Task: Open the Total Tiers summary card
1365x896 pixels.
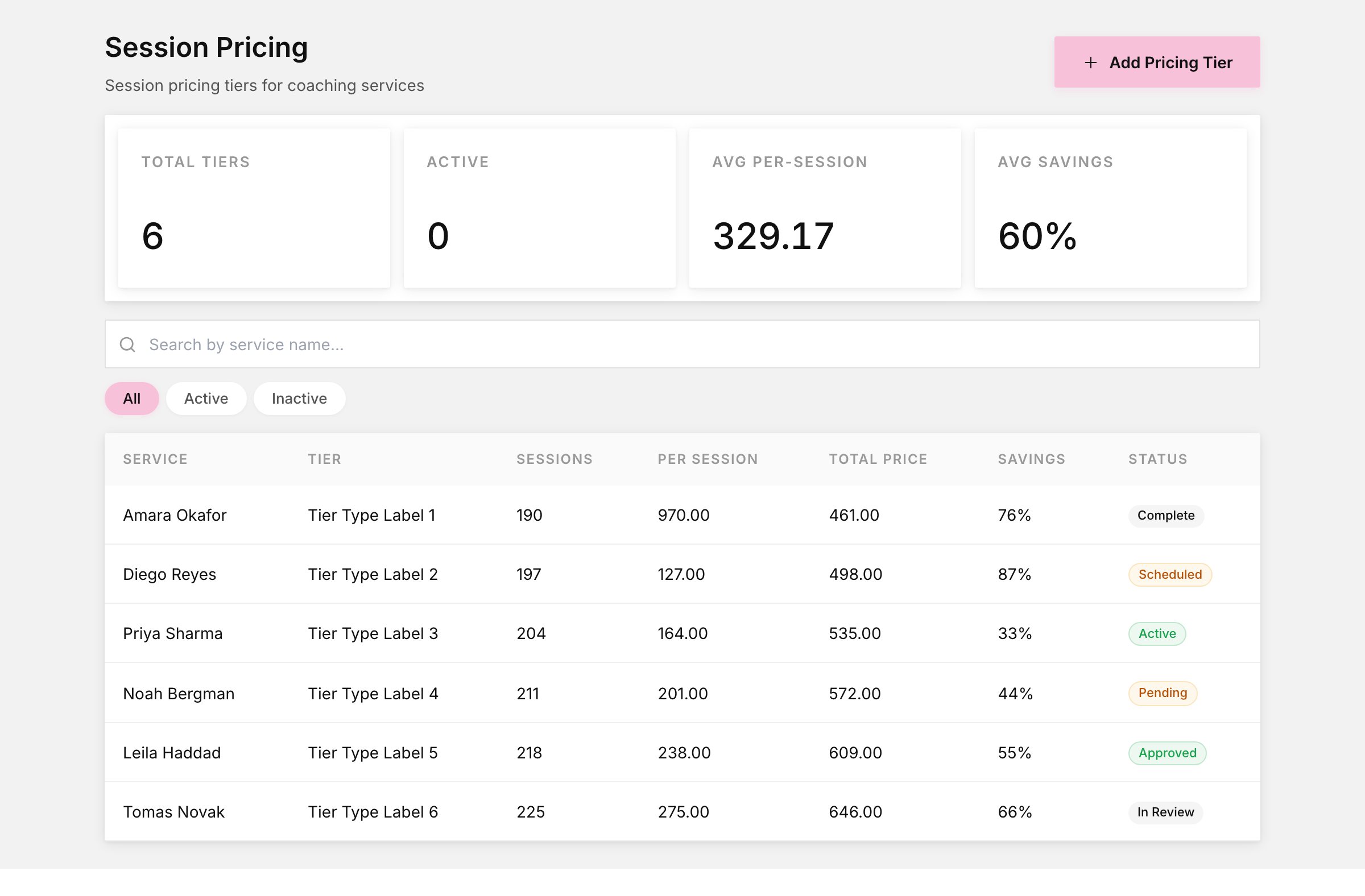Action: 254,208
